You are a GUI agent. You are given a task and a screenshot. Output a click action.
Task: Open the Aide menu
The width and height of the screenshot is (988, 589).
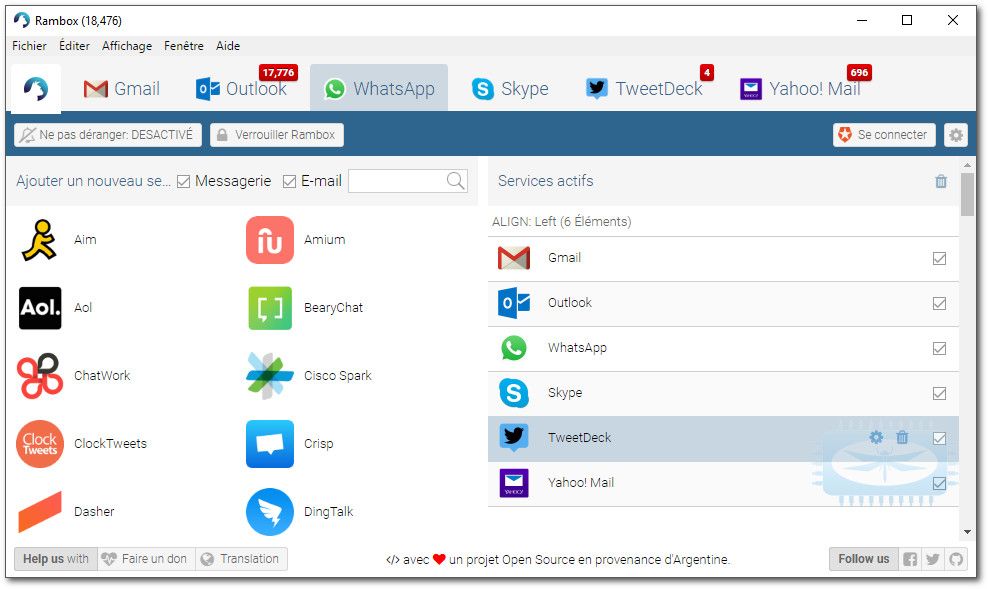[227, 46]
